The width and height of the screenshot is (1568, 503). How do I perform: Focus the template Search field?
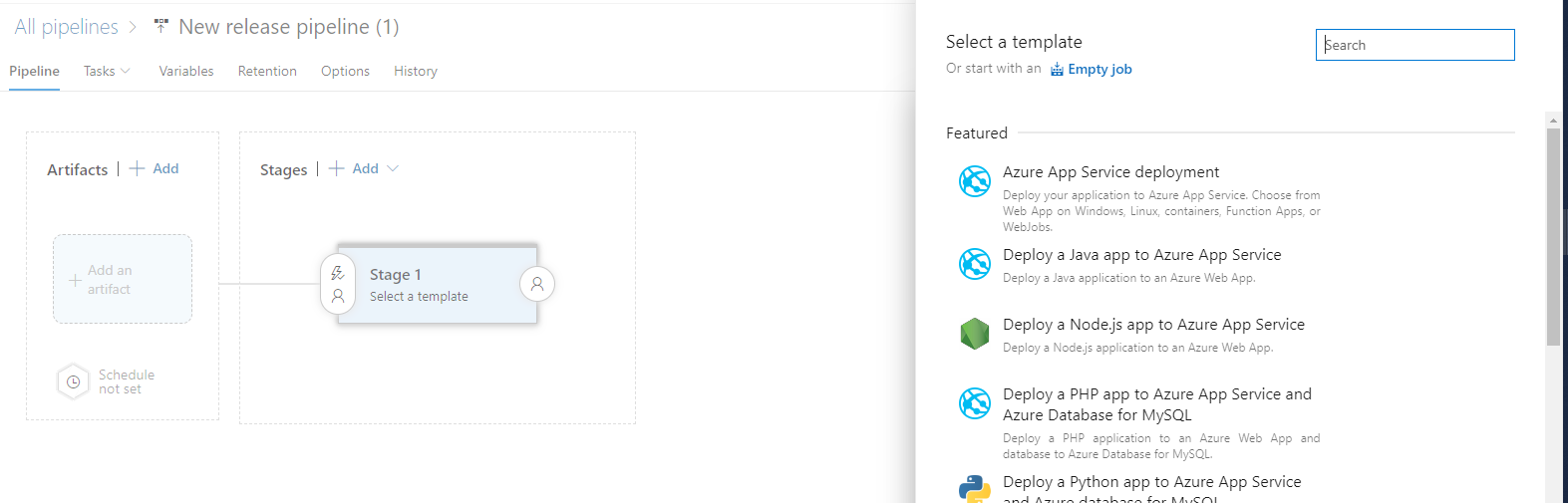point(1414,45)
